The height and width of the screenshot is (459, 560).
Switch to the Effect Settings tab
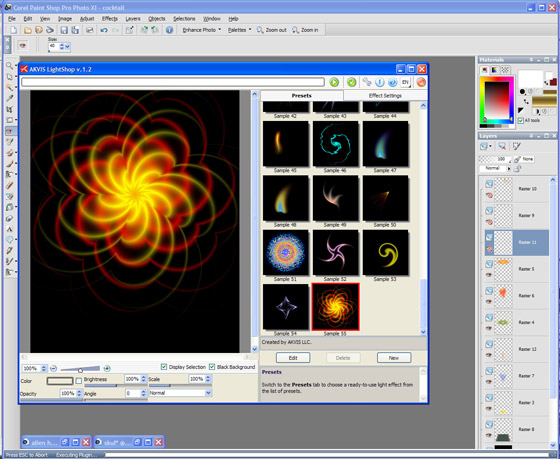385,96
